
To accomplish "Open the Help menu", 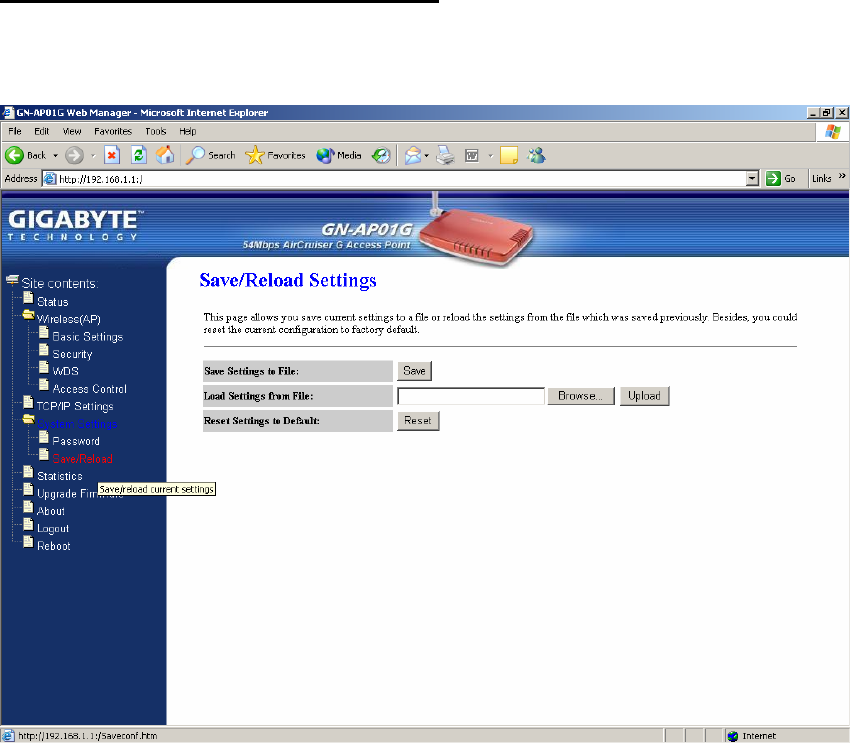I will (x=188, y=131).
